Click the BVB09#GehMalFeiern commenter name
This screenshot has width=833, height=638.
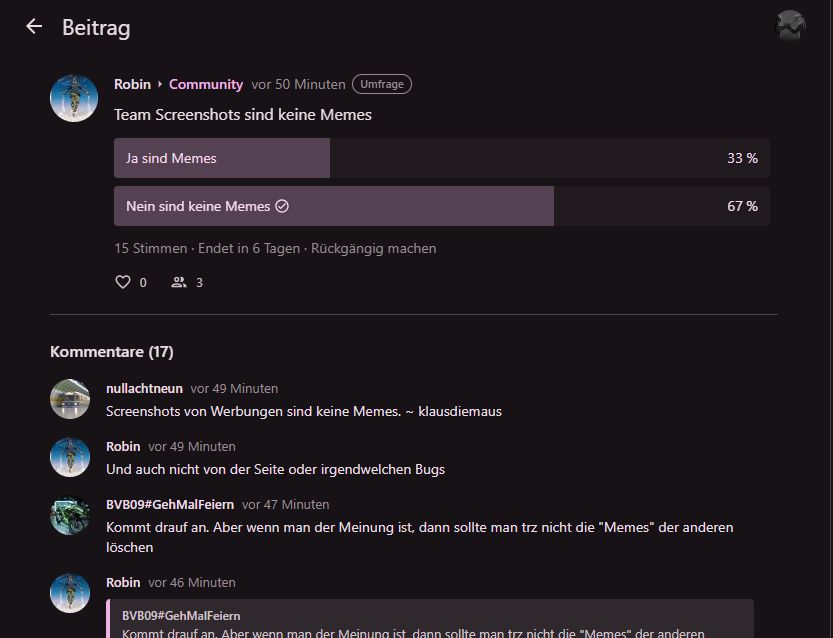[167, 505]
